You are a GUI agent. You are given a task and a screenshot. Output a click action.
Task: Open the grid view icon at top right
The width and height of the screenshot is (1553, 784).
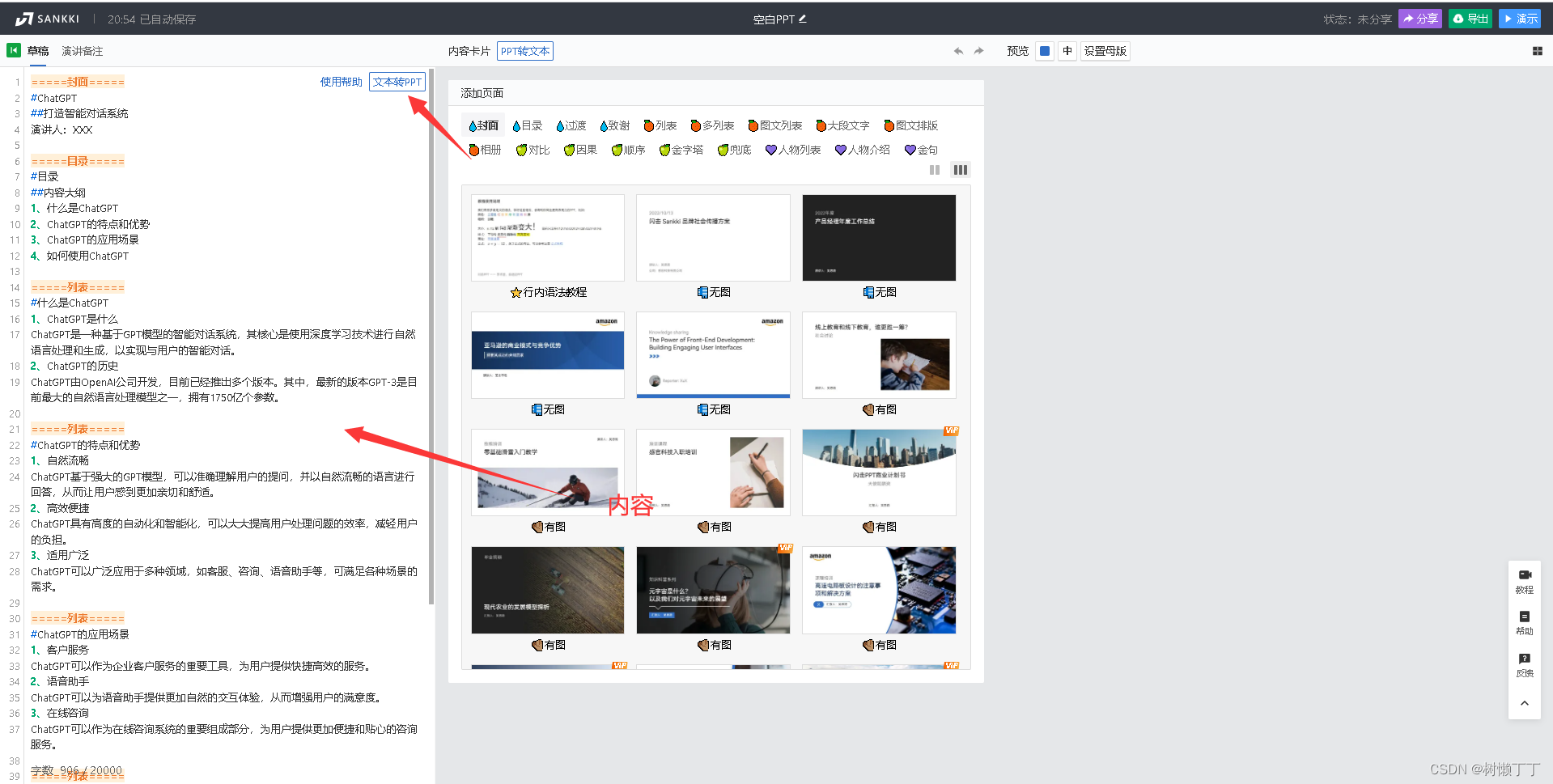click(x=1537, y=51)
